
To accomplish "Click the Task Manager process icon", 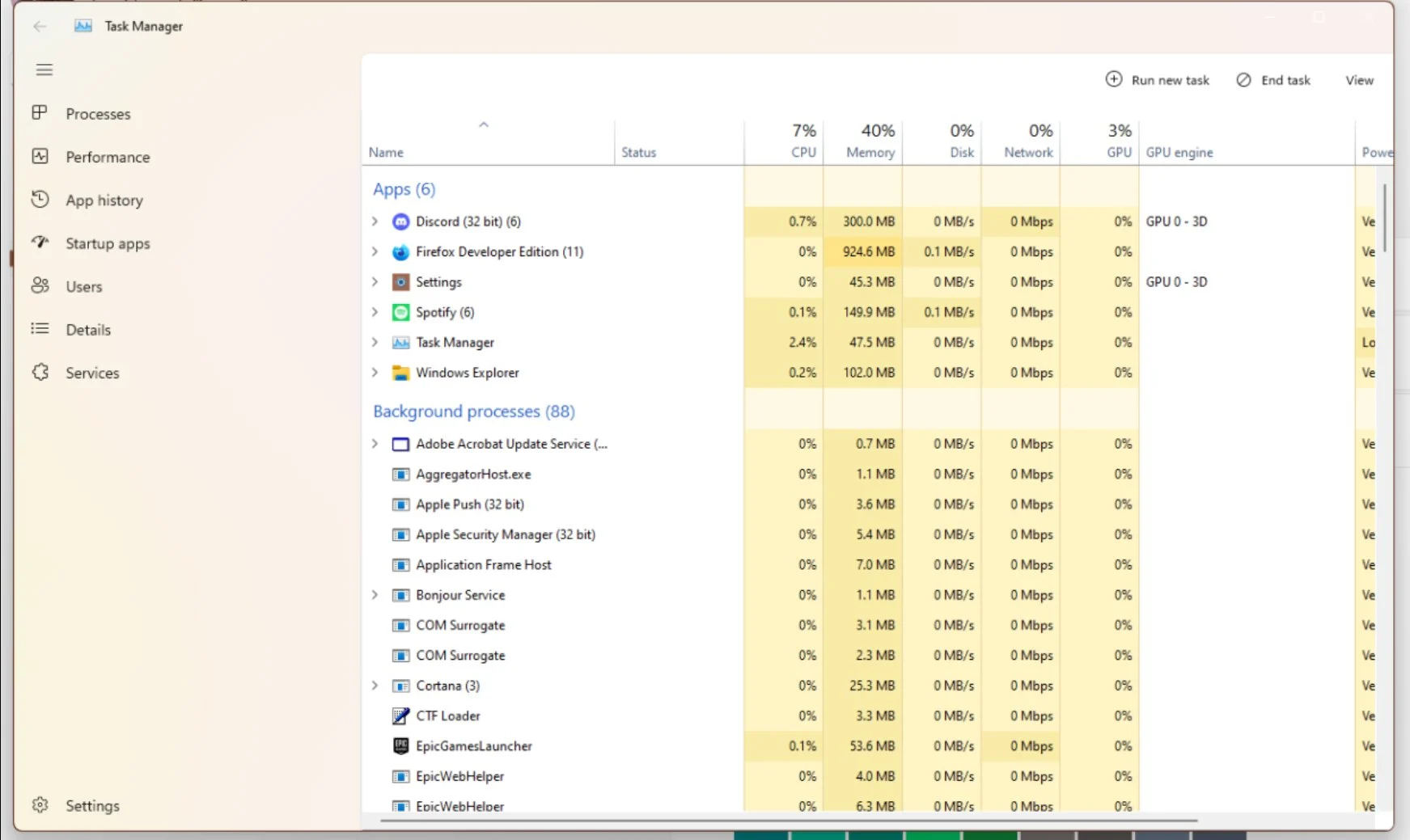I will tap(400, 343).
